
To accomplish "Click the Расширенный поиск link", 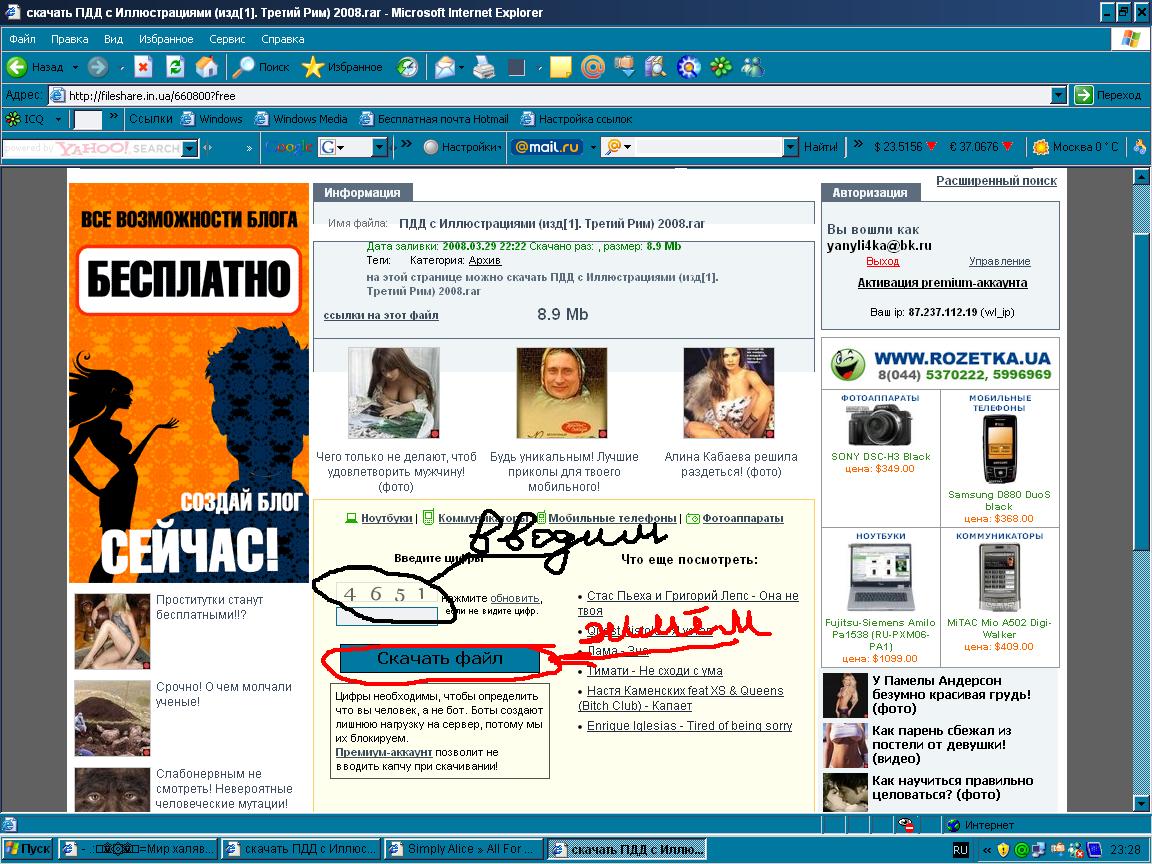I will (x=996, y=181).
